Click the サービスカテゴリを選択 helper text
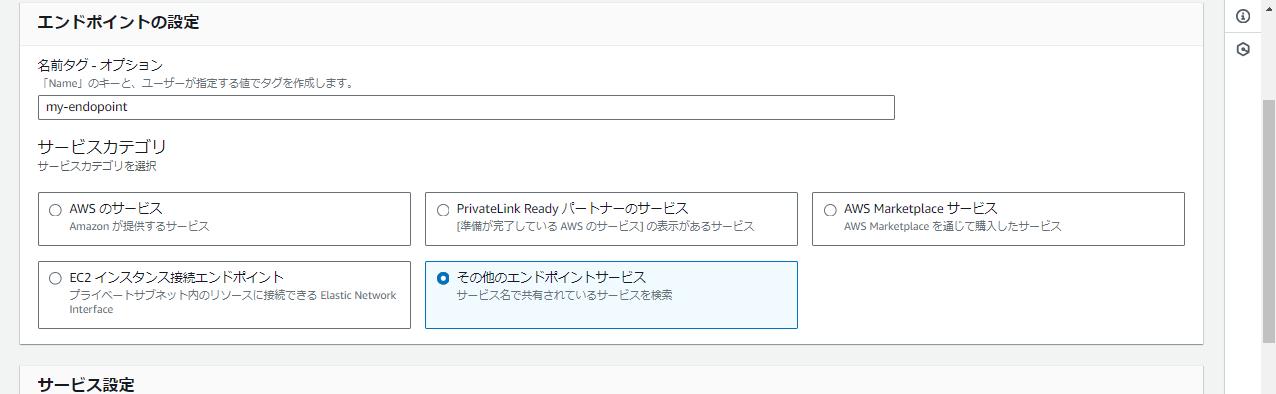The height and width of the screenshot is (394, 1276). pos(97,166)
